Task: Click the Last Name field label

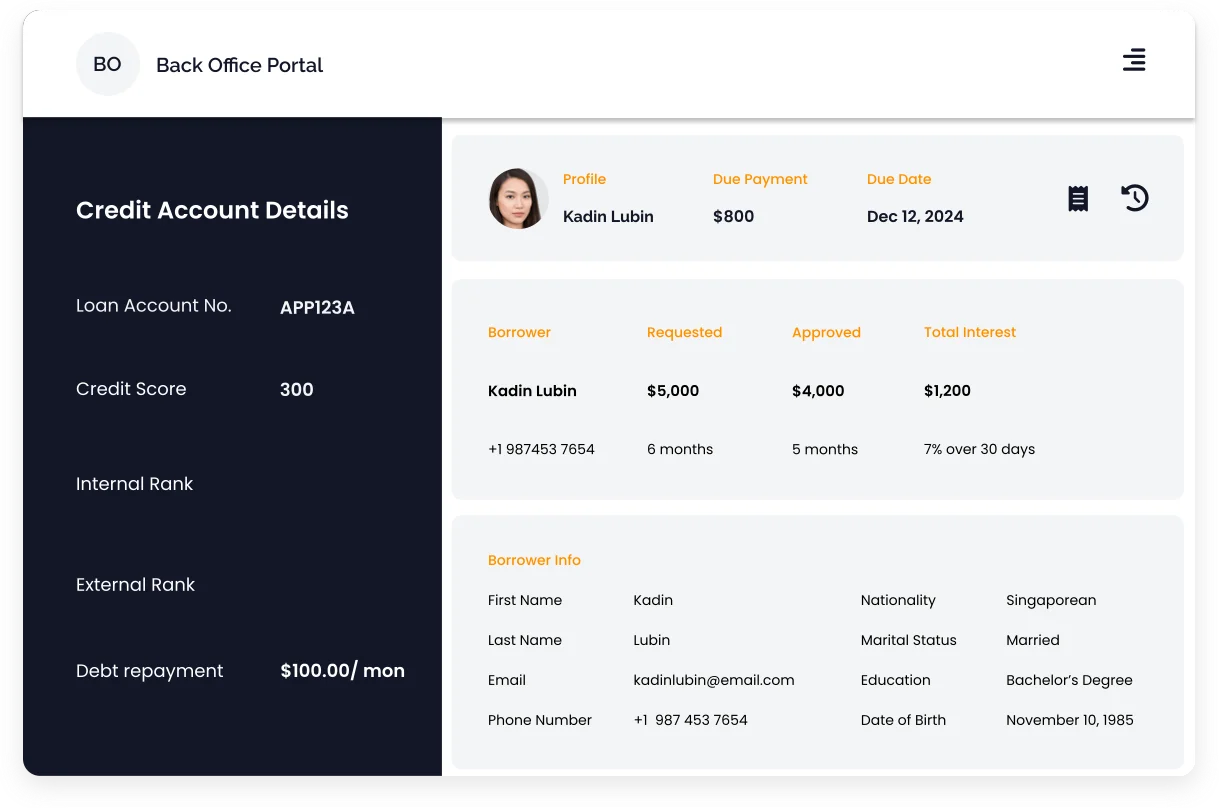Action: tap(525, 640)
